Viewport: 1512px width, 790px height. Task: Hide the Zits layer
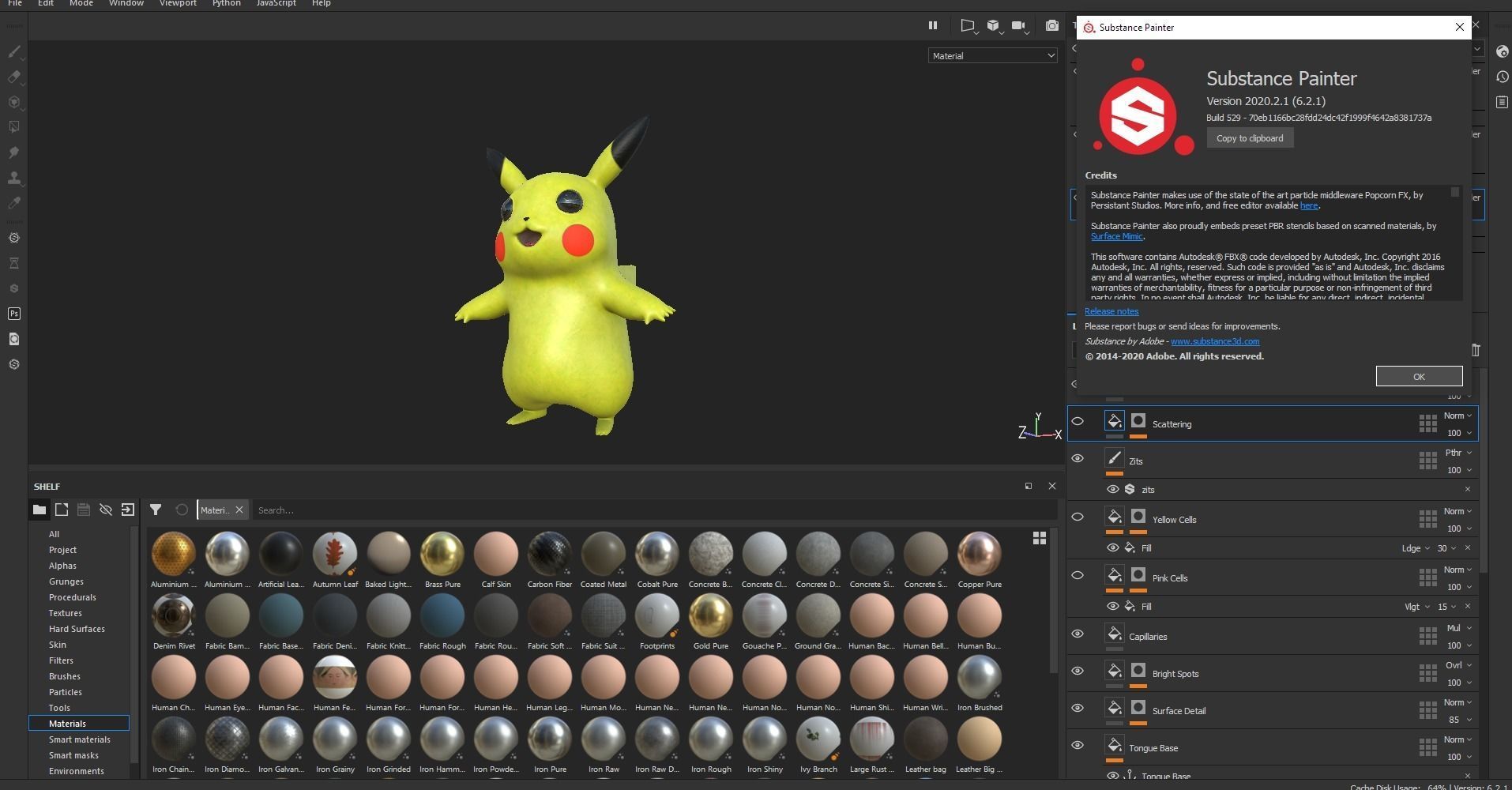(x=1078, y=458)
